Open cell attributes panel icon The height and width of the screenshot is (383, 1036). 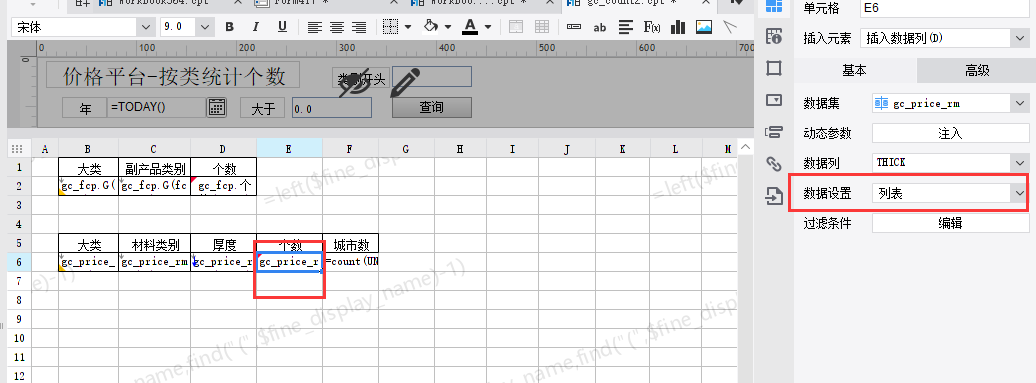[774, 37]
